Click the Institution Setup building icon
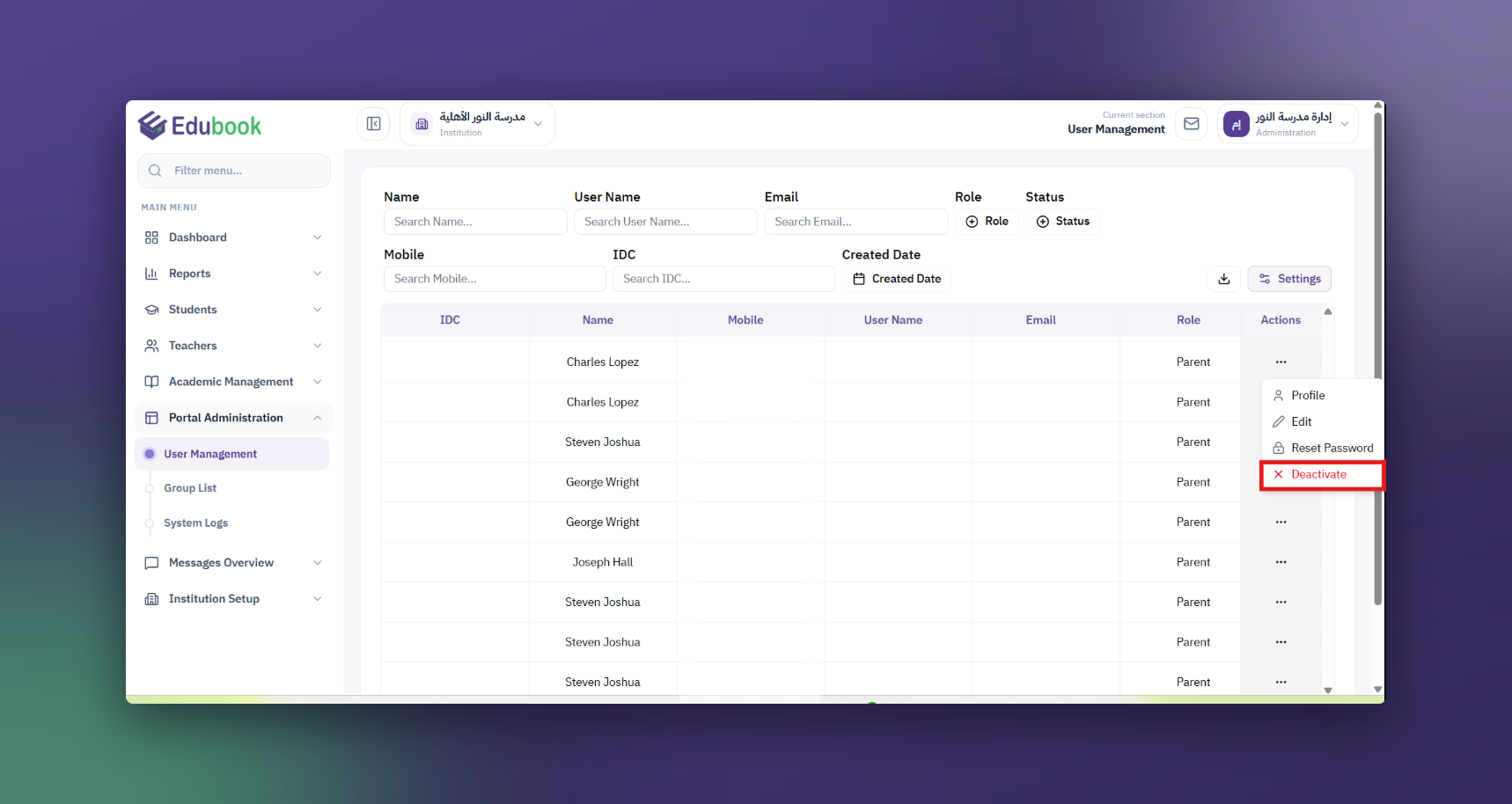This screenshot has width=1512, height=804. [x=151, y=599]
